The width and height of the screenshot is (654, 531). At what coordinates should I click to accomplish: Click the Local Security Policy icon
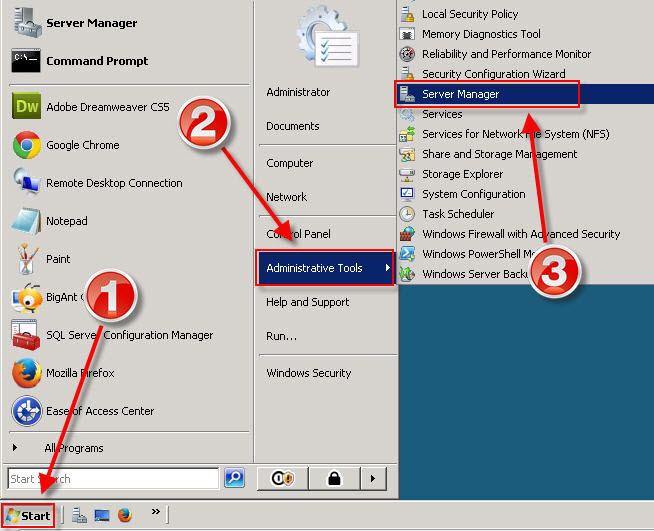click(407, 14)
